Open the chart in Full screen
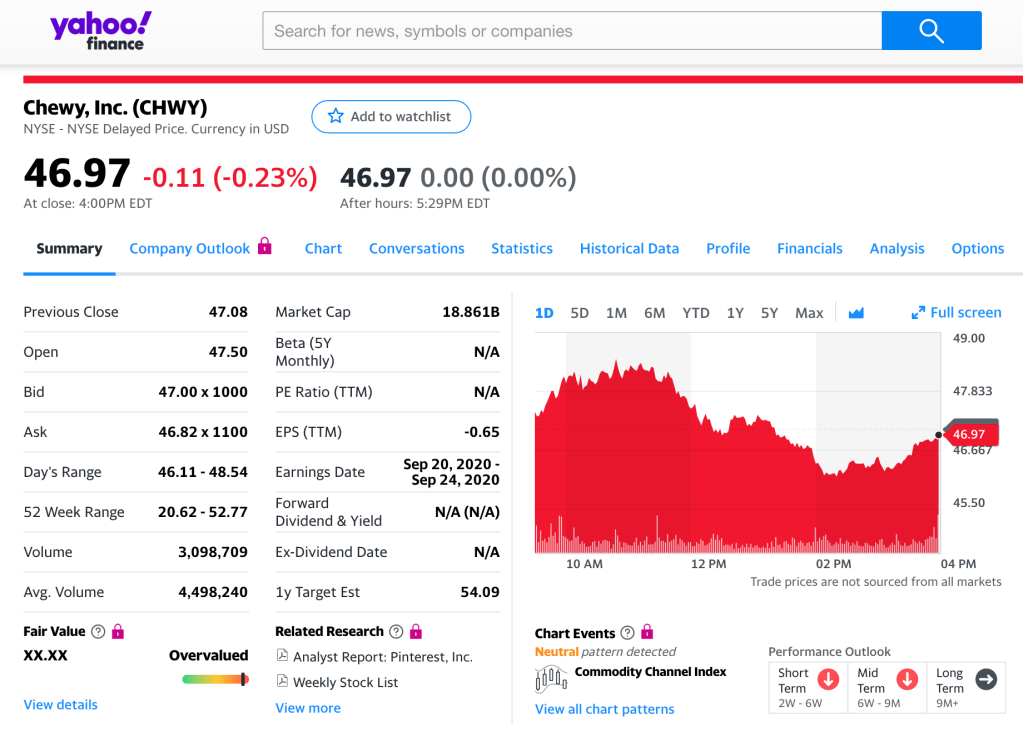Image resolution: width=1023 pixels, height=736 pixels. [x=956, y=313]
